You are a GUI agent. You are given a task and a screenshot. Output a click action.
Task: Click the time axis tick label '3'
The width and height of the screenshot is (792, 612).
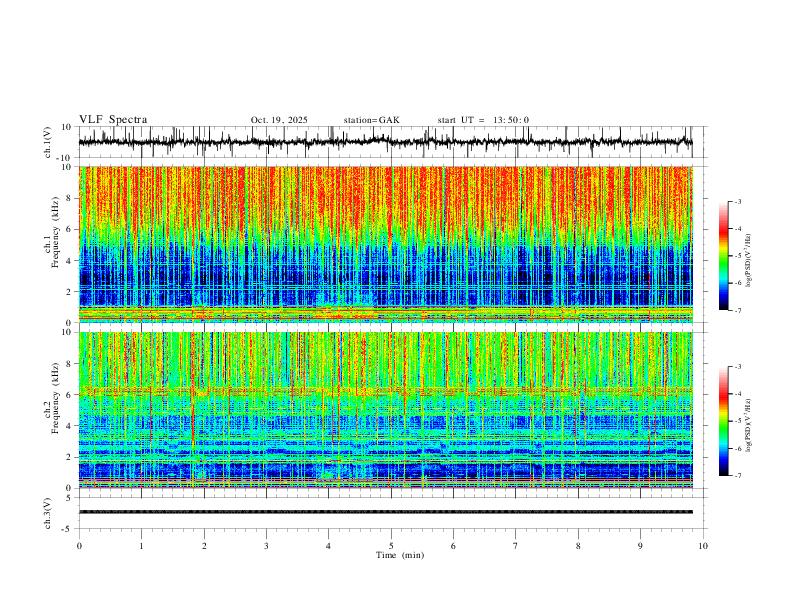coord(266,546)
